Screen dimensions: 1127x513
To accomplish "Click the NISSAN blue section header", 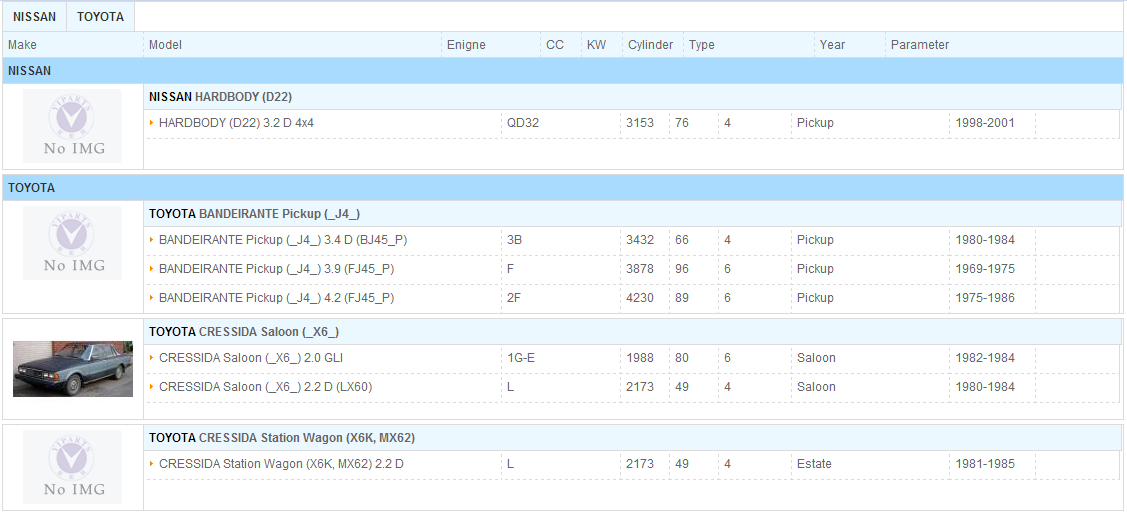I will pyautogui.click(x=563, y=70).
